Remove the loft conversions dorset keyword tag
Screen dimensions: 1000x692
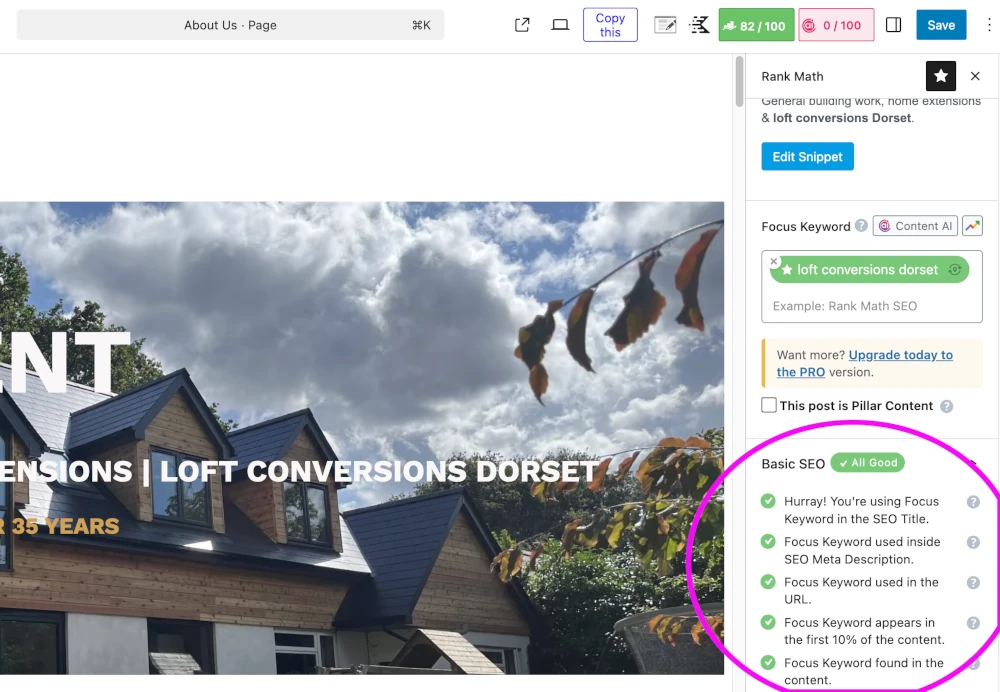click(774, 261)
